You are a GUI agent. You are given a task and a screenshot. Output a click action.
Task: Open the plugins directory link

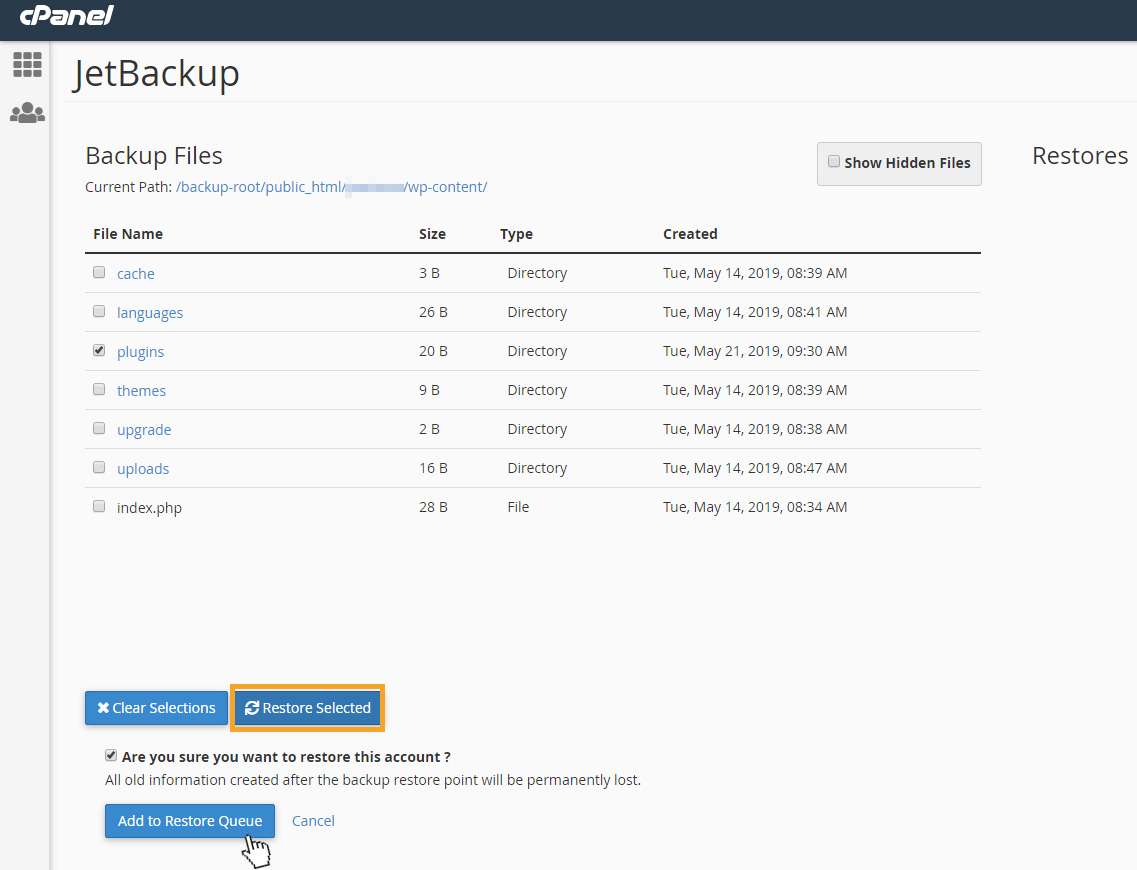click(141, 352)
